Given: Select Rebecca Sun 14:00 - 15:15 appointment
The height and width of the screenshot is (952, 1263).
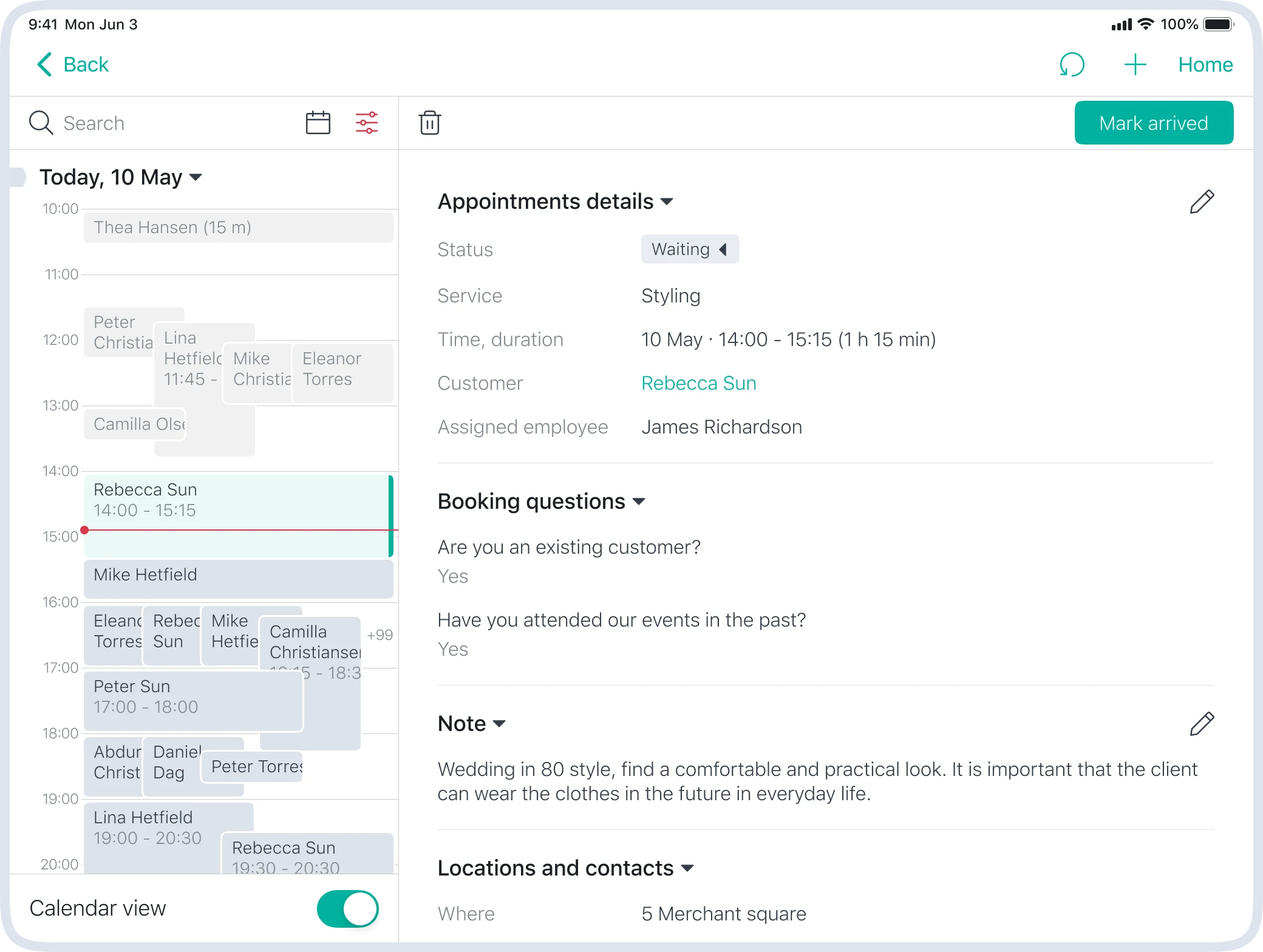Looking at the screenshot, I should pos(239,516).
